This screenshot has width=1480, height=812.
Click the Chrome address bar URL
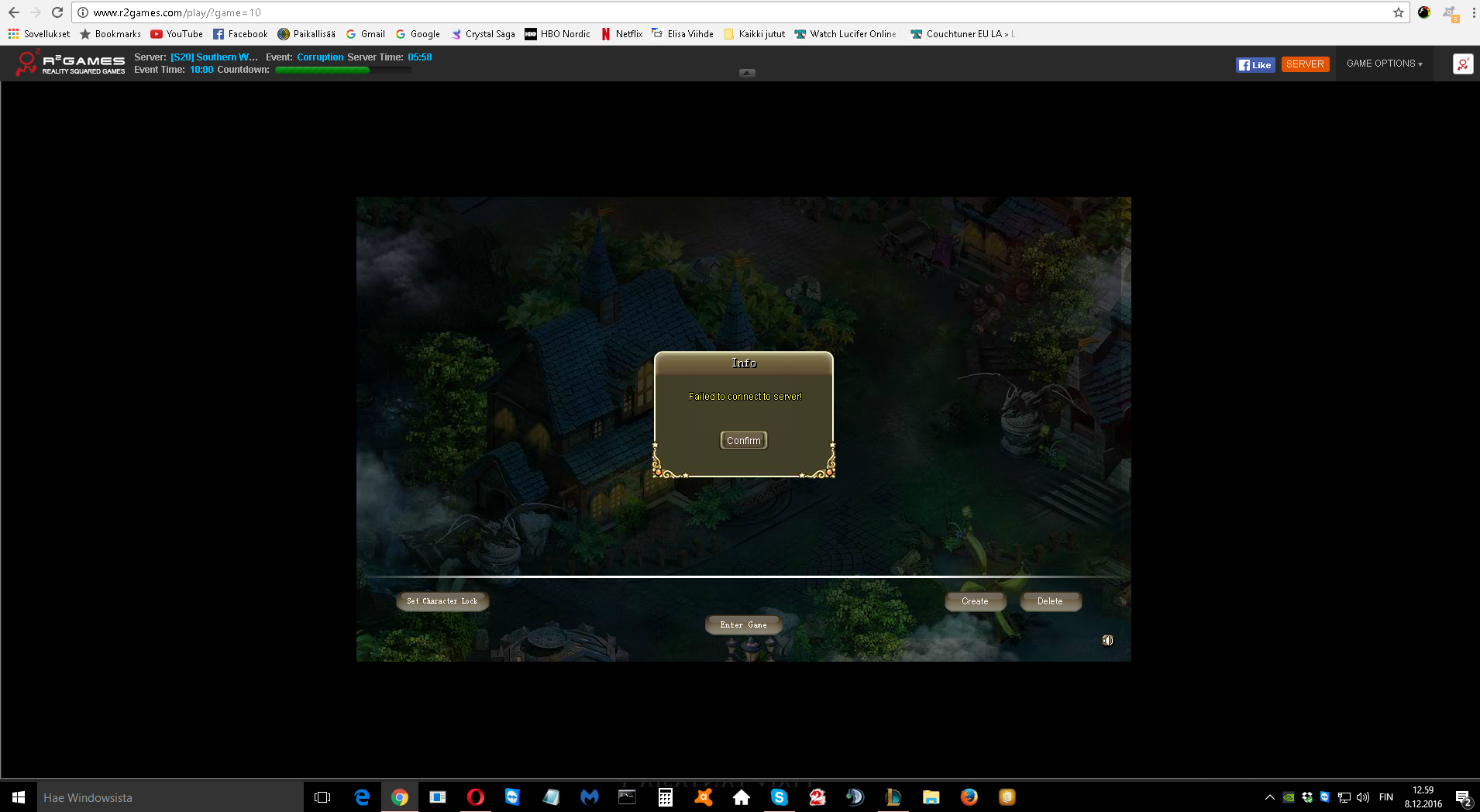click(x=177, y=12)
